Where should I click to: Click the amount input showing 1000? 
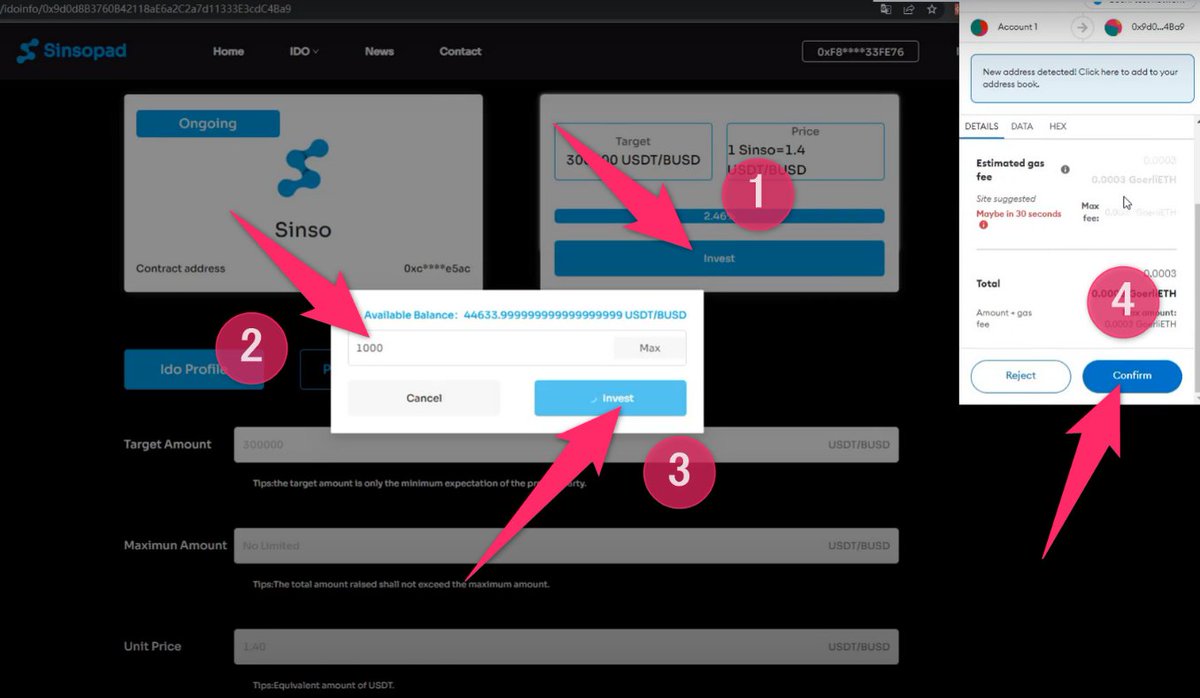[480, 348]
